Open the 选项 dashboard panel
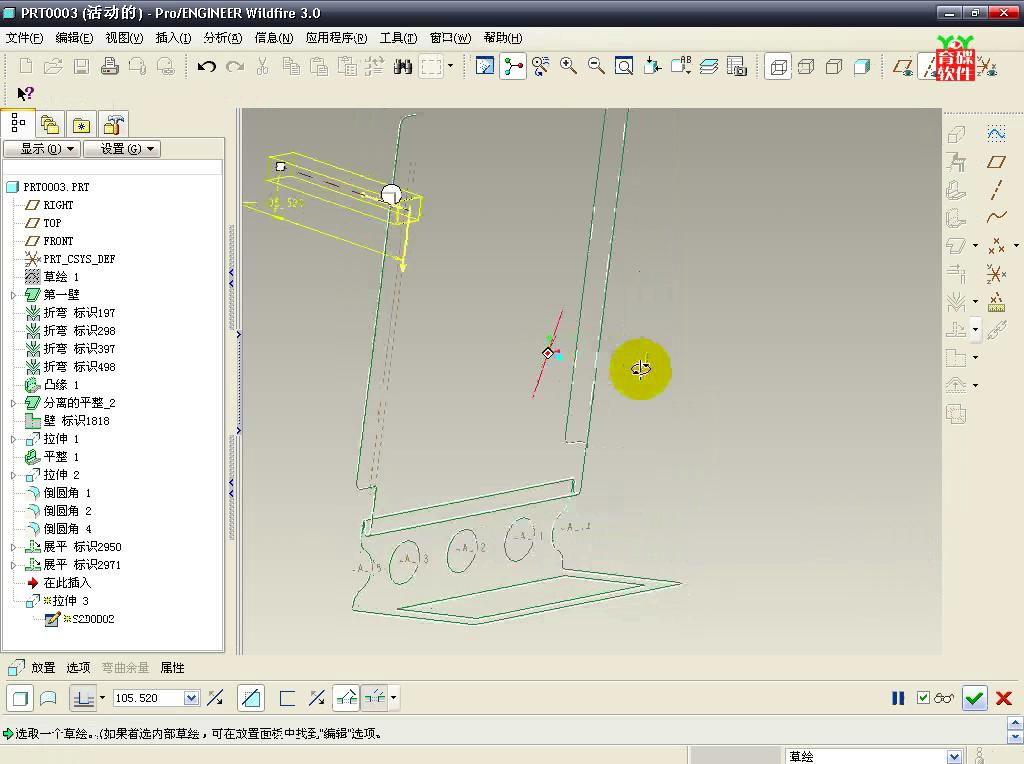 [78, 667]
